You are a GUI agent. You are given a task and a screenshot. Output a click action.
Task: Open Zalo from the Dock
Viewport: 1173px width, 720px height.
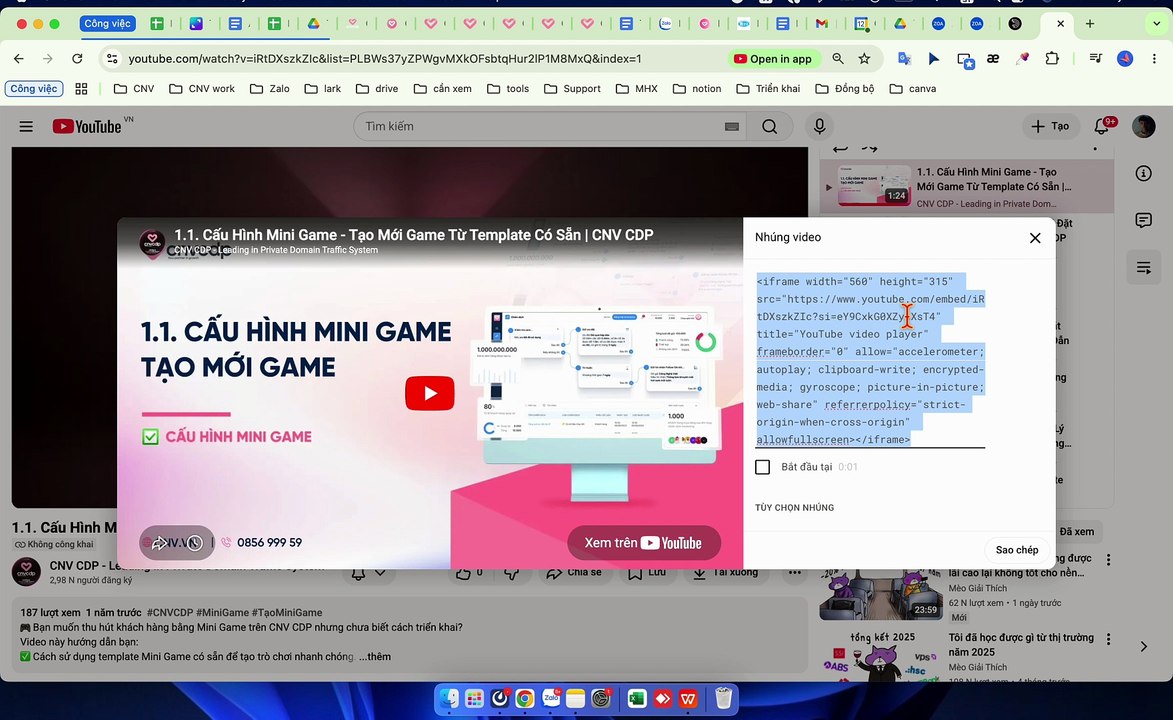[551, 699]
